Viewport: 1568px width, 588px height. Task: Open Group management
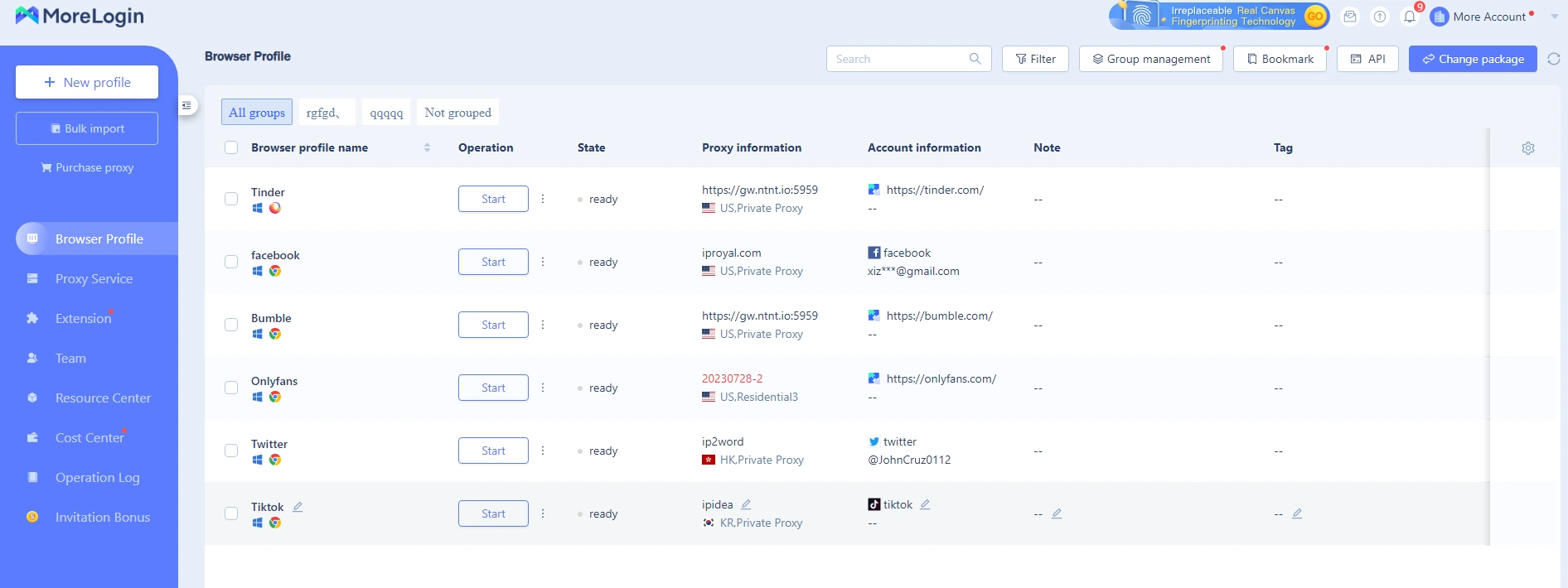(x=1151, y=59)
